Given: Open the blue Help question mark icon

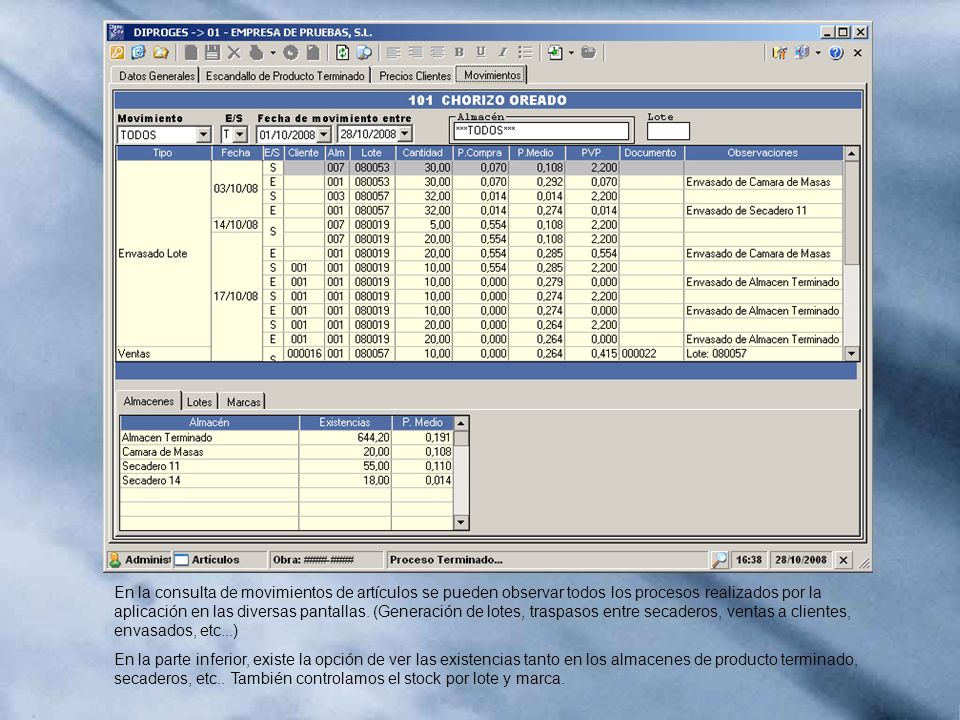Looking at the screenshot, I should 836,53.
